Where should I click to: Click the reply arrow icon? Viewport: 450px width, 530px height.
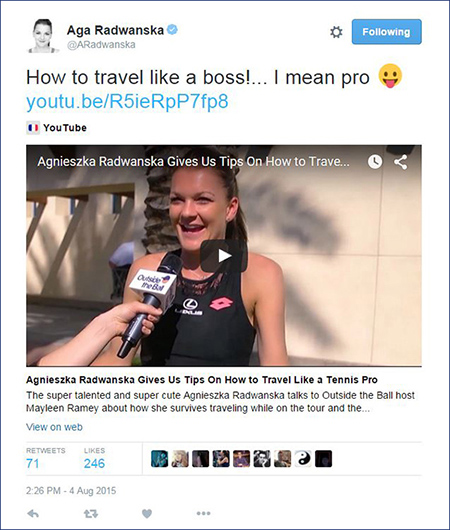pyautogui.click(x=33, y=514)
